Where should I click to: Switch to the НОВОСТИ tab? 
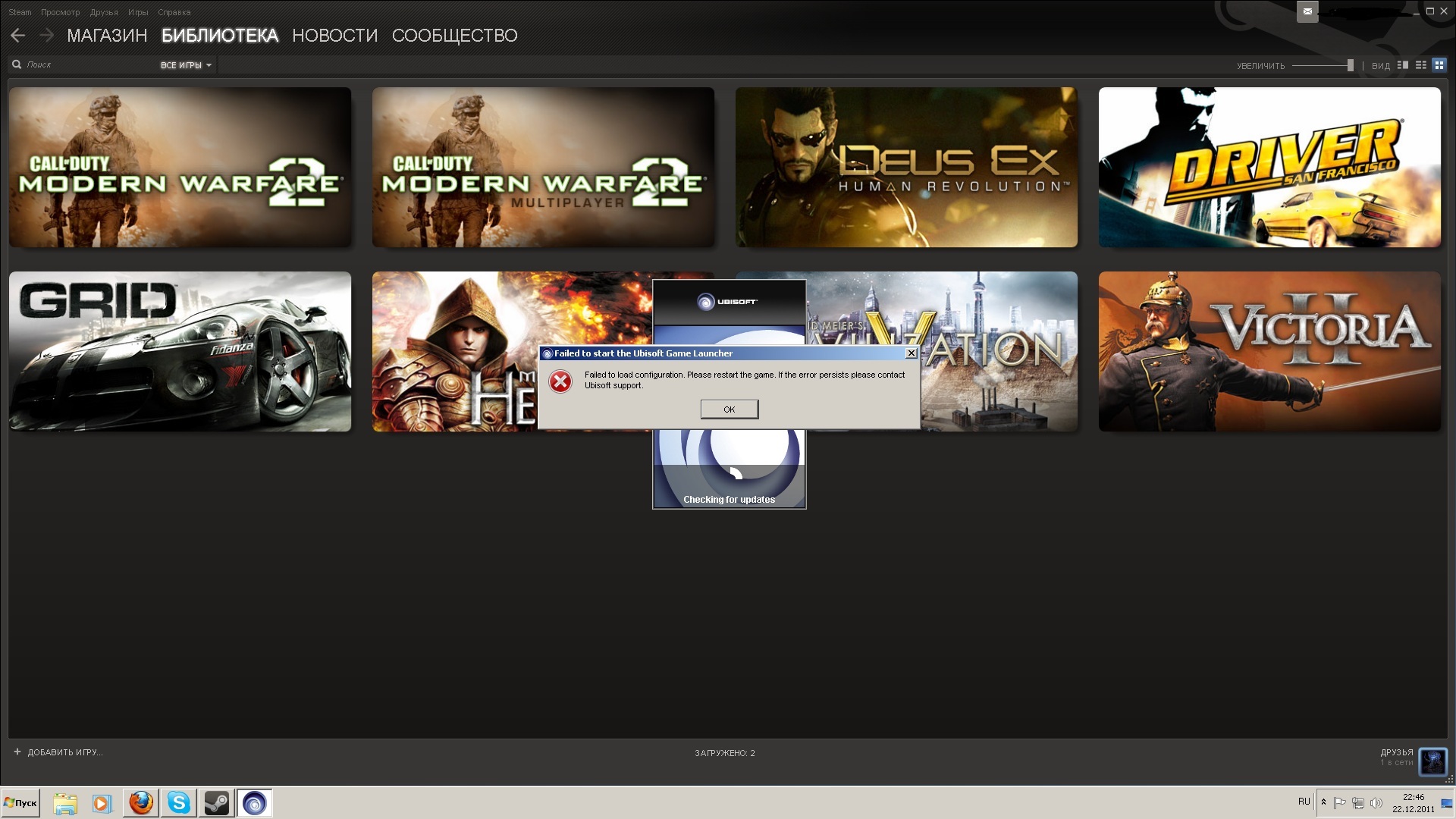click(335, 36)
